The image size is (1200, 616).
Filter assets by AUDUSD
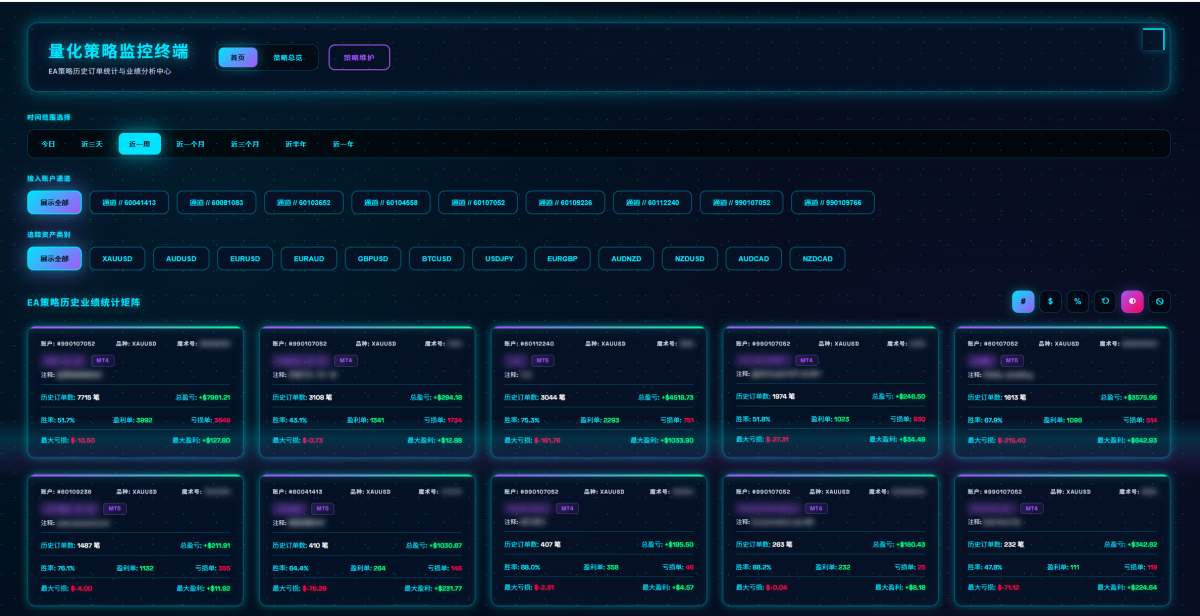pyautogui.click(x=181, y=258)
